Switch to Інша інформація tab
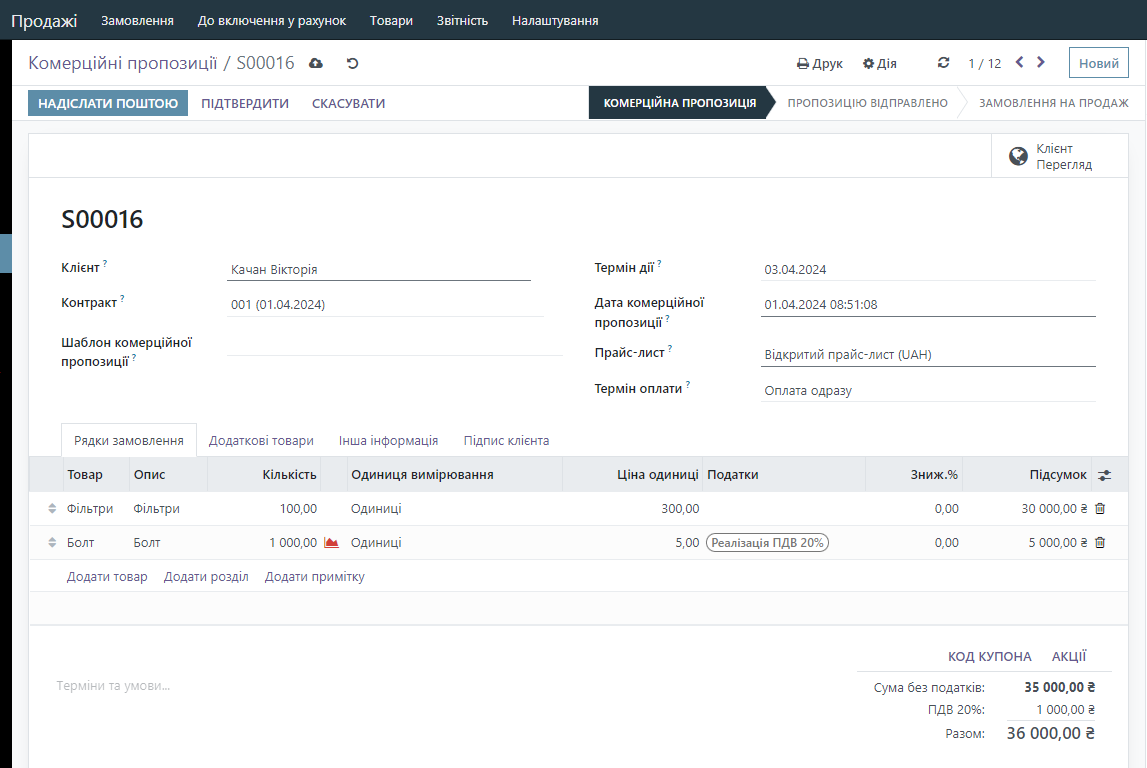The image size is (1147, 768). [388, 441]
